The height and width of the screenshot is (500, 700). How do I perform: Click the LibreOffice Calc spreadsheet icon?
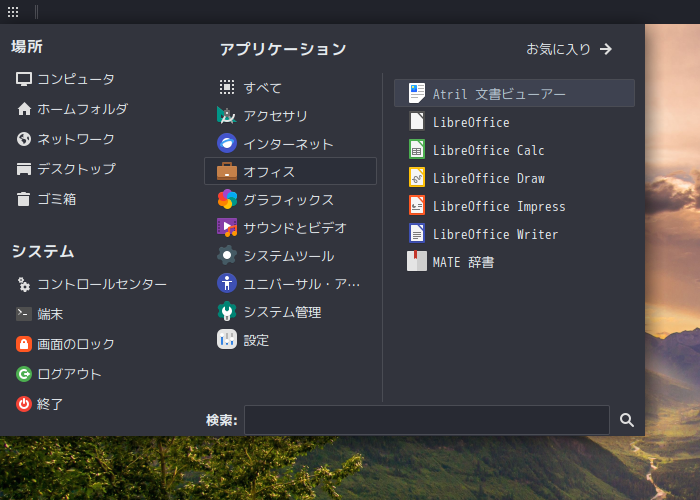pyautogui.click(x=417, y=150)
